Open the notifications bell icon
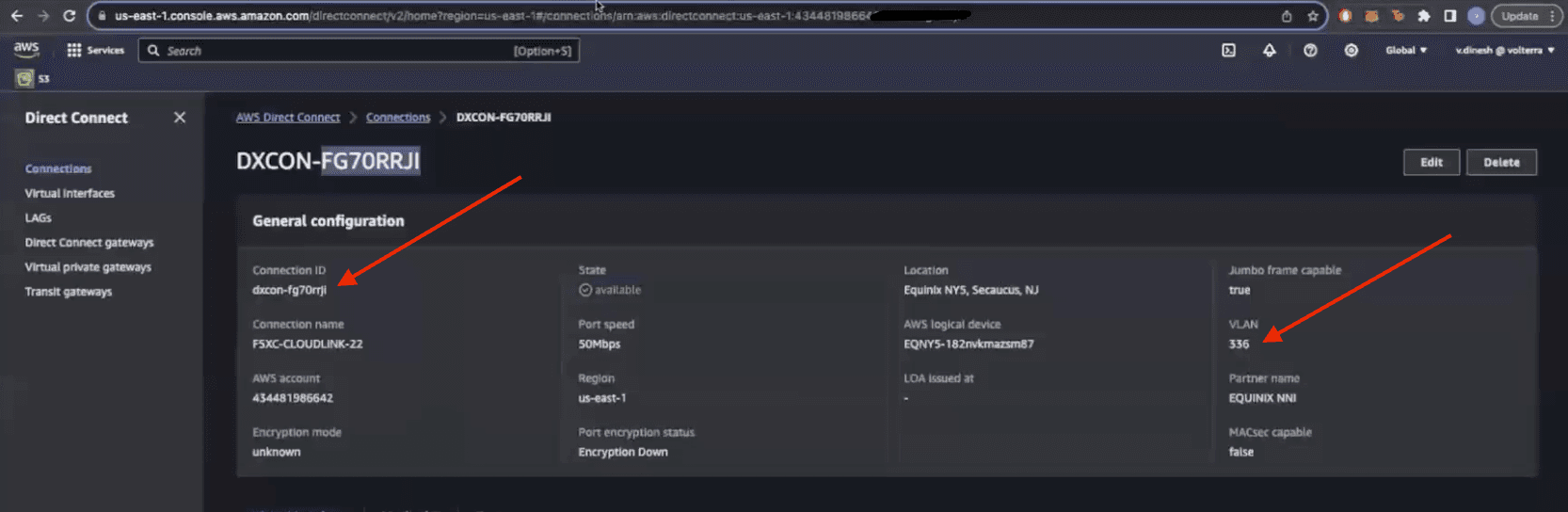The width and height of the screenshot is (1568, 512). pos(1269,51)
